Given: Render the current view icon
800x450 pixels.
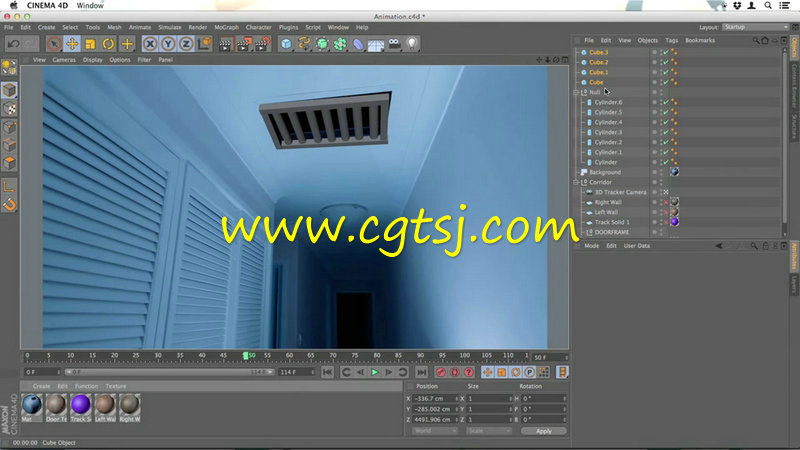Looking at the screenshot, I should [226, 44].
